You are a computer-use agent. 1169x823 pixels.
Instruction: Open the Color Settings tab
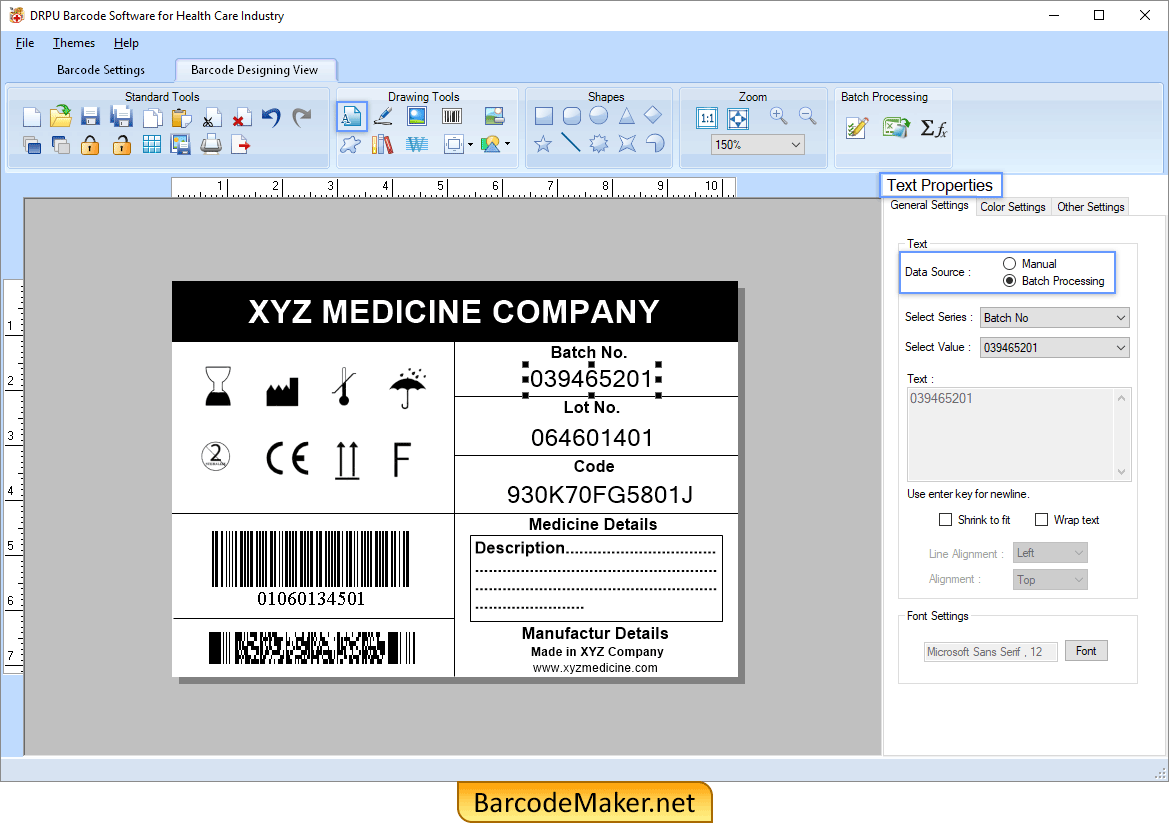[1012, 206]
